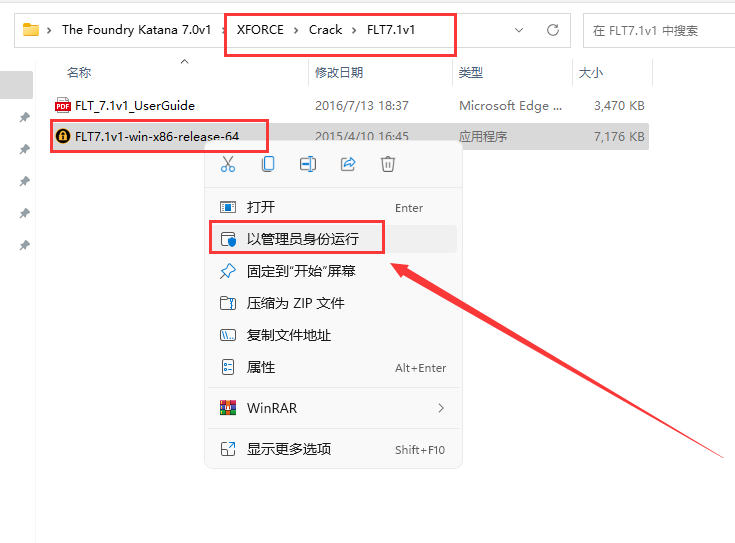
Task: Navigate to Crack breadcrumb folder
Action: coord(325,30)
